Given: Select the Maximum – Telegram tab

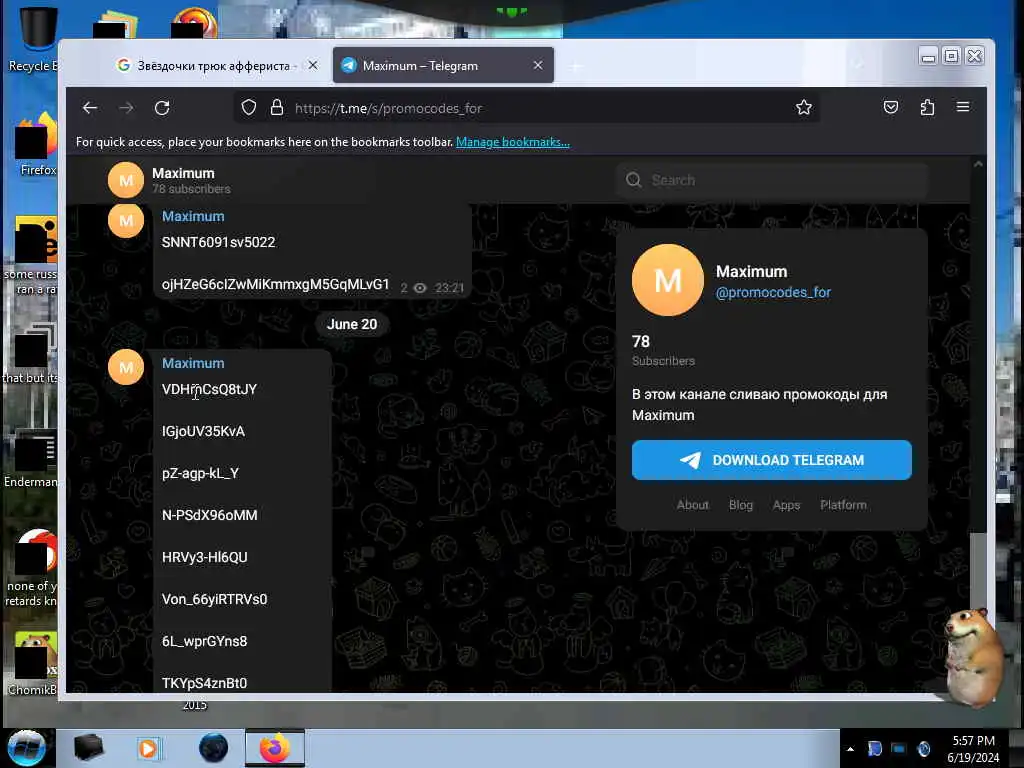Looking at the screenshot, I should click(443, 65).
